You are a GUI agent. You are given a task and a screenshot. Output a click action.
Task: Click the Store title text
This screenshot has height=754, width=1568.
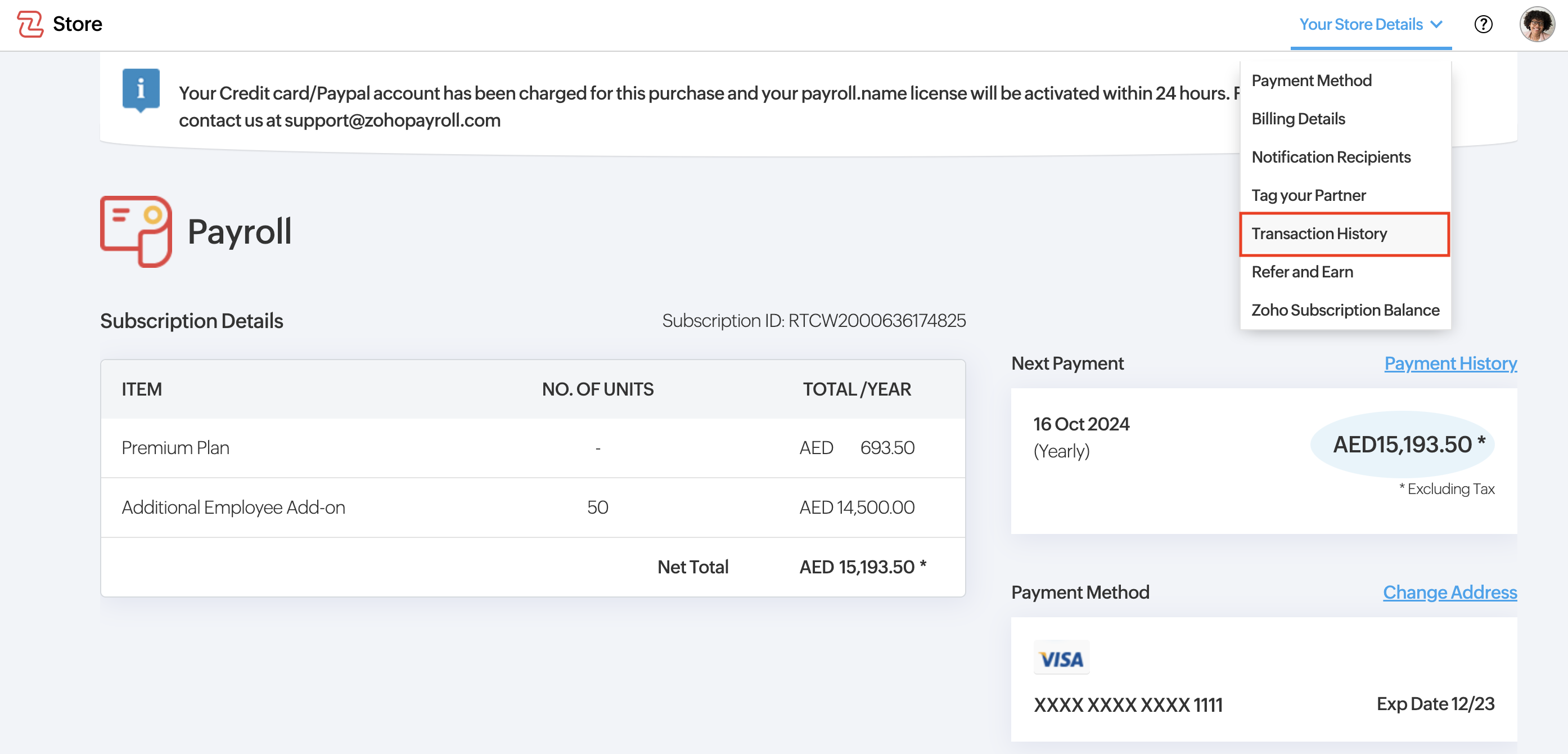[77, 24]
